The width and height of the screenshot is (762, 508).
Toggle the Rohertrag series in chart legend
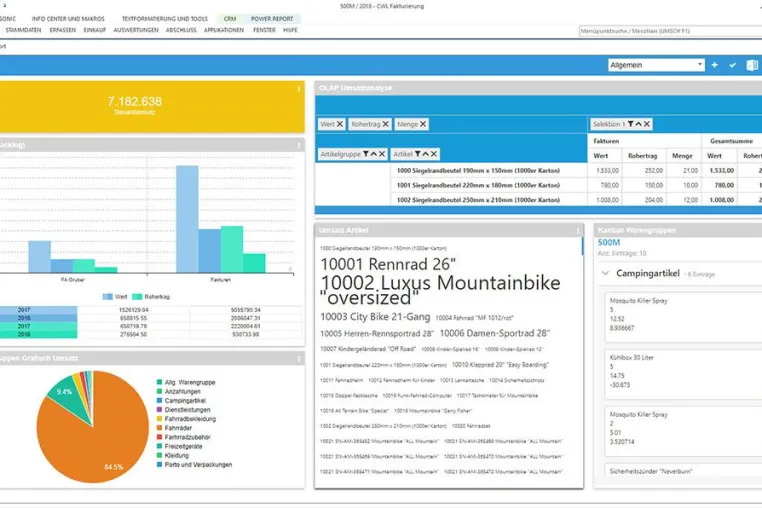tap(151, 297)
